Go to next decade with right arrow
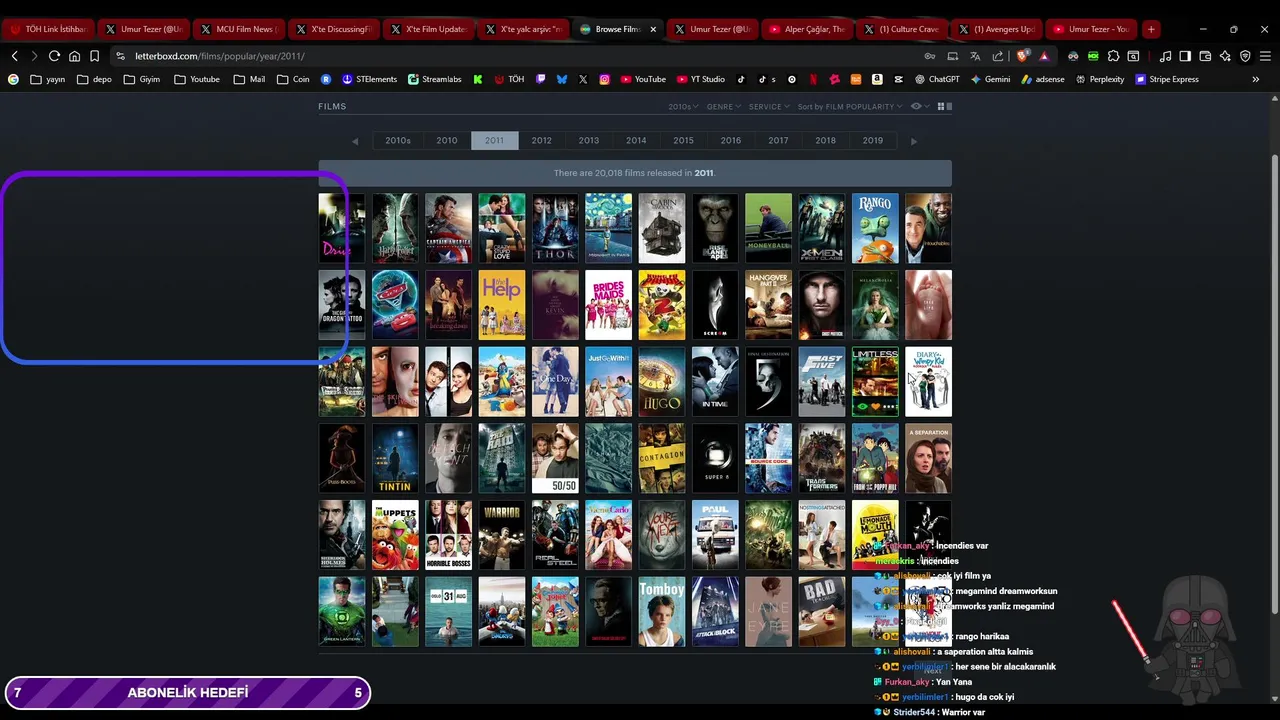This screenshot has width=1280, height=720. (x=913, y=141)
